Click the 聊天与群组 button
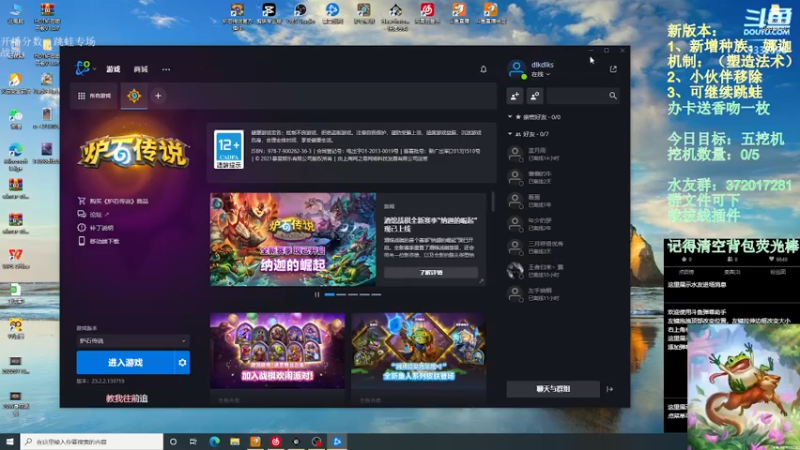The image size is (800, 450). (x=553, y=389)
